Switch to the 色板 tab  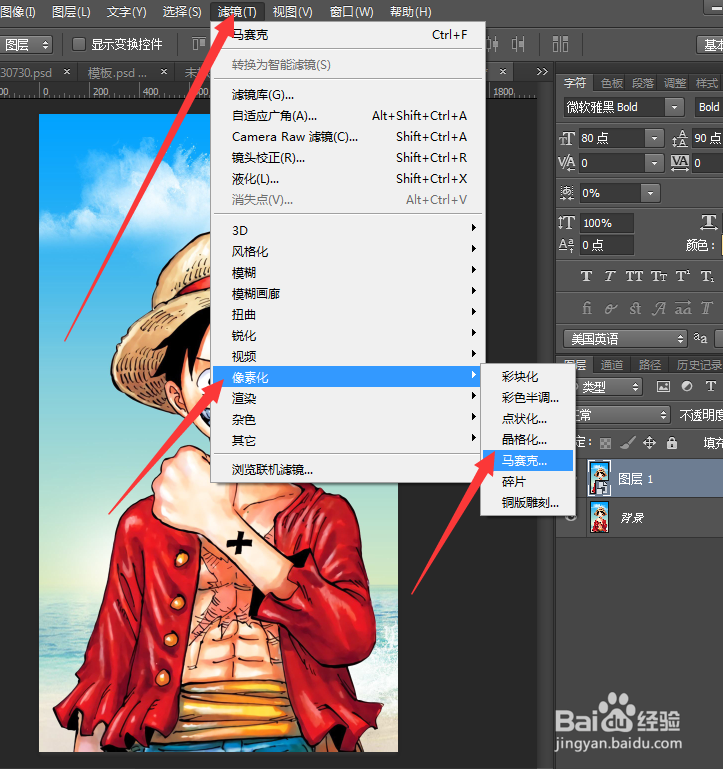pos(612,83)
